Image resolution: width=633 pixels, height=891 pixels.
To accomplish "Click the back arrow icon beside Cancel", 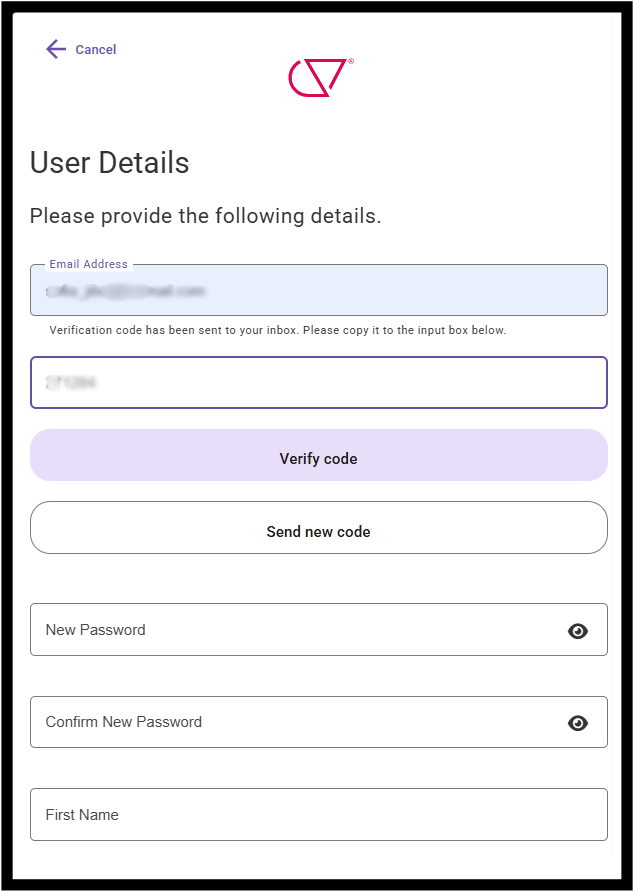I will 56,49.
